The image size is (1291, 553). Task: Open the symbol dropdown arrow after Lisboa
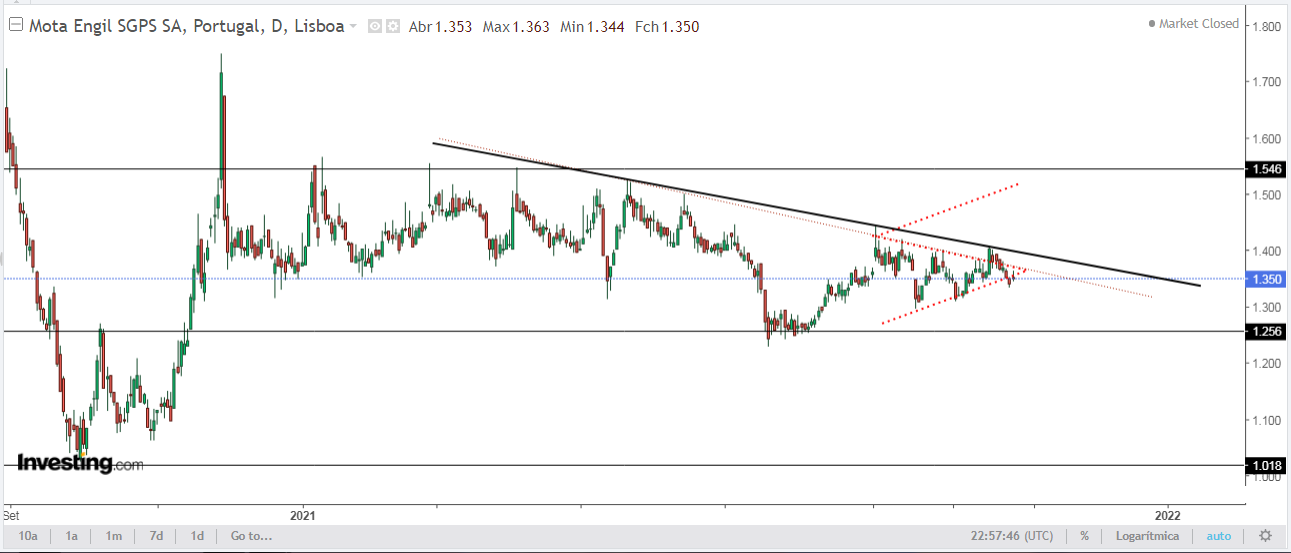click(x=353, y=27)
